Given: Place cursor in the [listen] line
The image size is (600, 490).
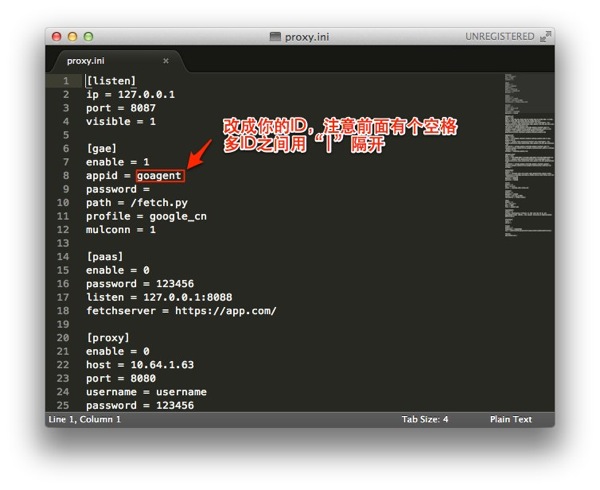Looking at the screenshot, I should 111,81.
